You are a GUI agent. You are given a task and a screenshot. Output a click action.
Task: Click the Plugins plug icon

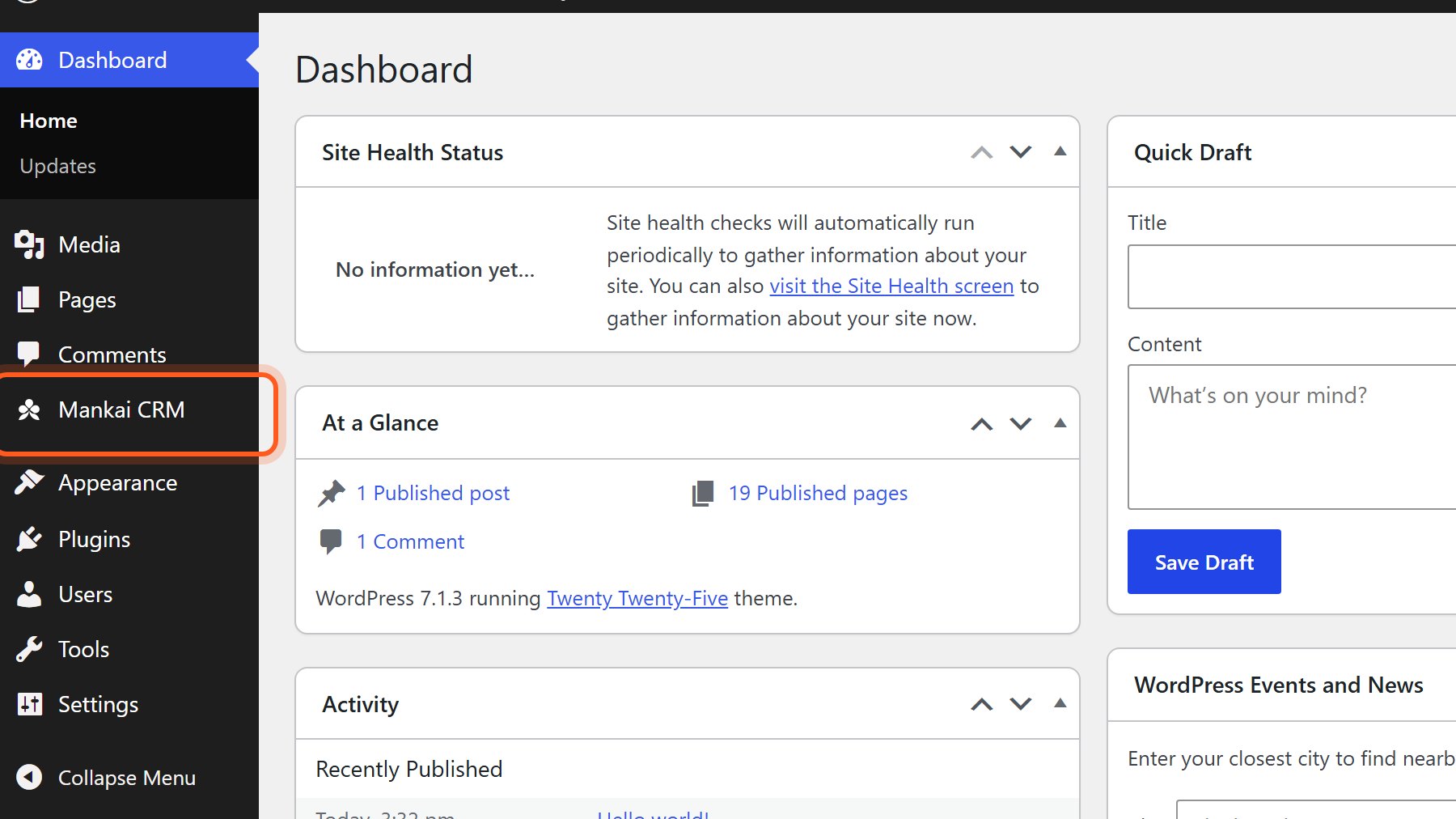click(x=29, y=539)
